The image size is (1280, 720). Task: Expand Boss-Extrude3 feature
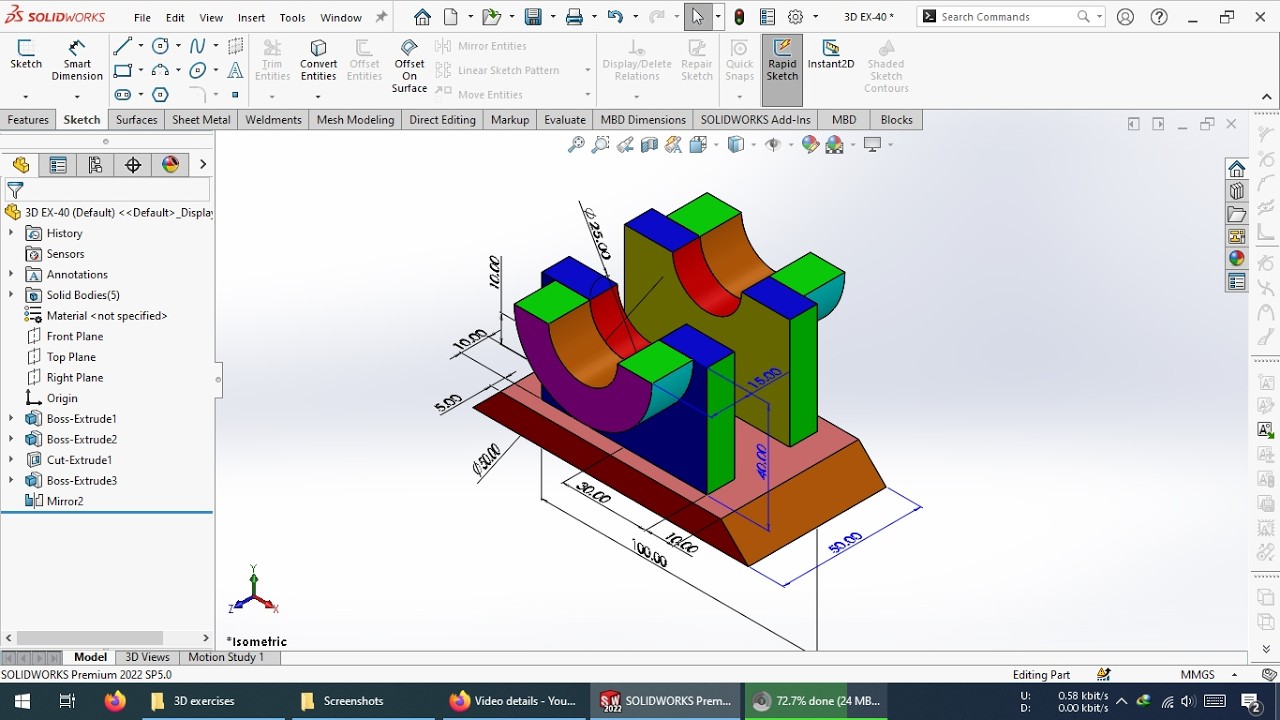[11, 481]
